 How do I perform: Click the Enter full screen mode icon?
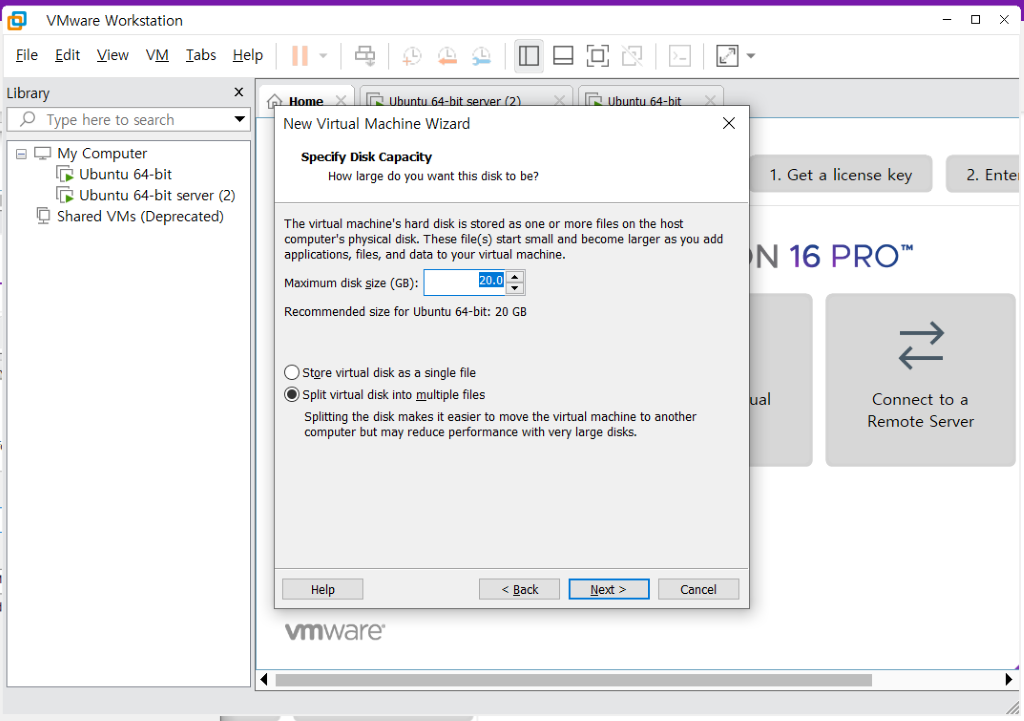pos(598,56)
